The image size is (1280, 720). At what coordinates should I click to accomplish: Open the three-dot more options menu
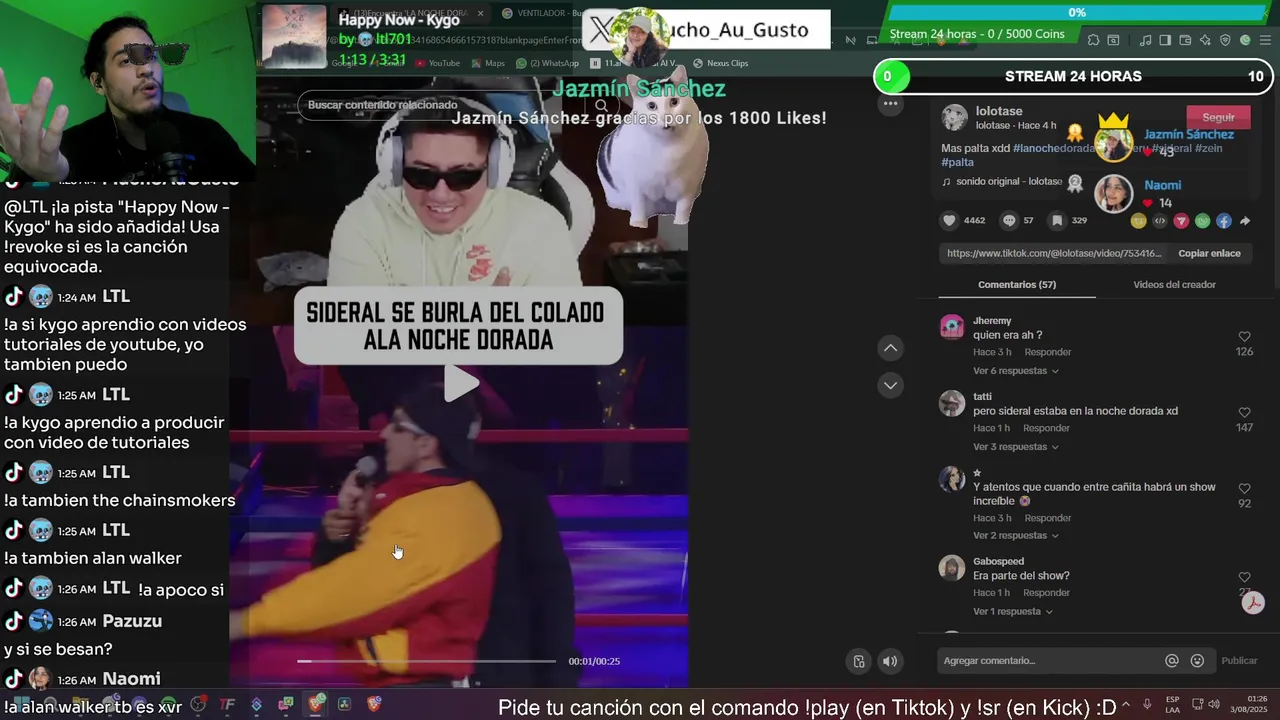[x=890, y=103]
